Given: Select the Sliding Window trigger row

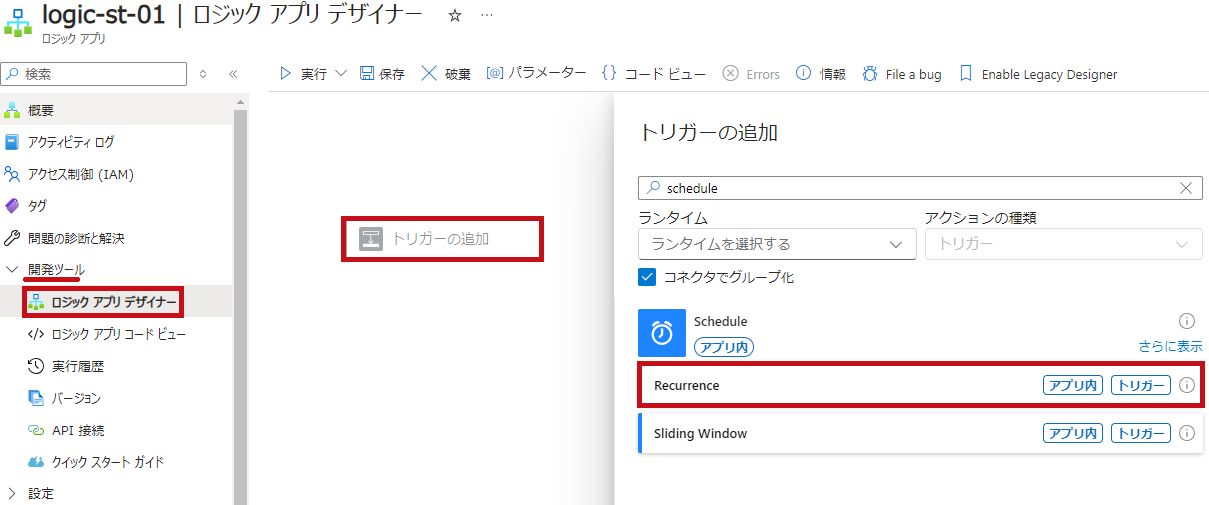Looking at the screenshot, I should [x=920, y=433].
